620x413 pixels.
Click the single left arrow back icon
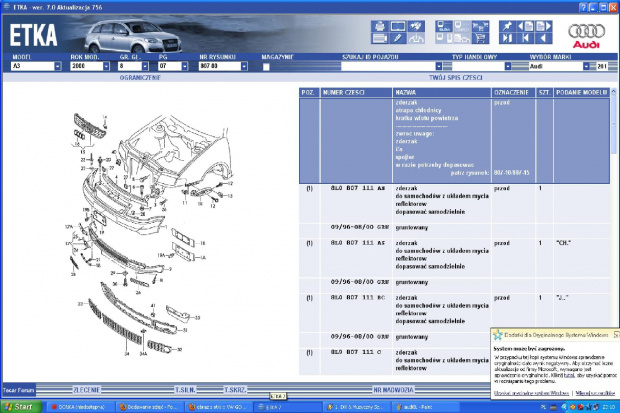click(544, 38)
